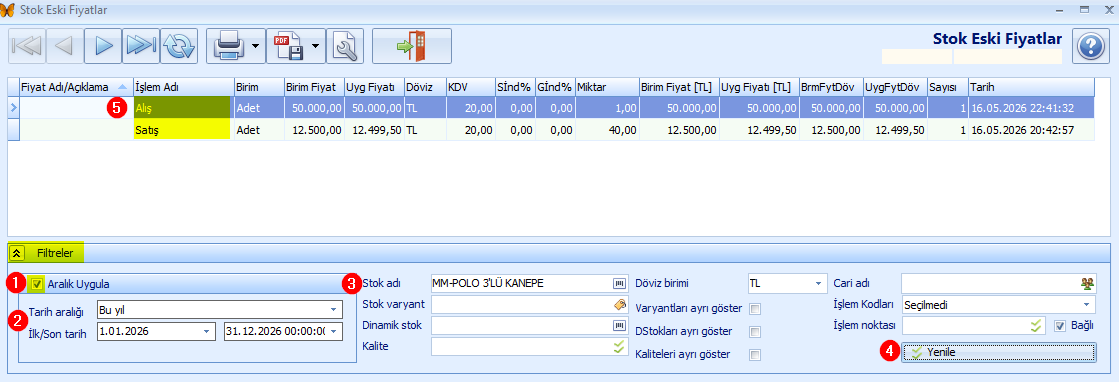Enable DStokları ayrı göster checkbox
The image size is (1119, 382).
[x=754, y=332]
